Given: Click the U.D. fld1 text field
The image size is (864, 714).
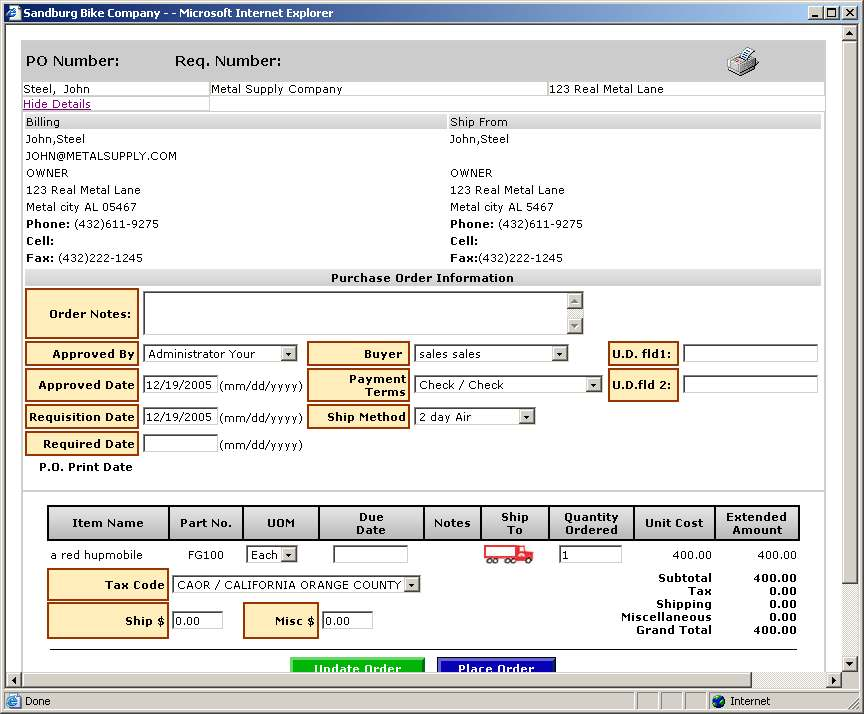Looking at the screenshot, I should 750,353.
